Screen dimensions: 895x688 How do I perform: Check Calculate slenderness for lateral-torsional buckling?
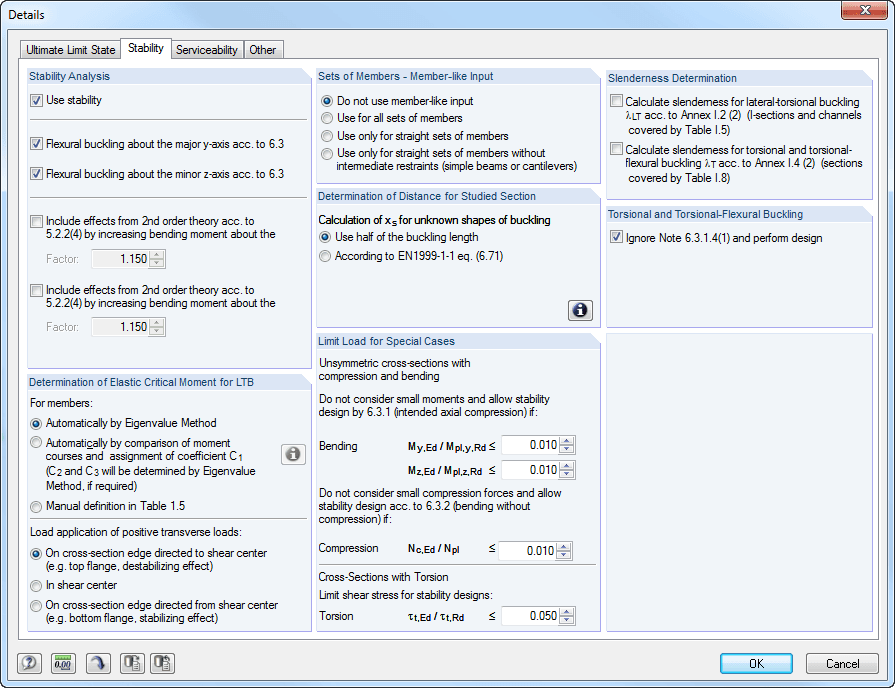(617, 101)
